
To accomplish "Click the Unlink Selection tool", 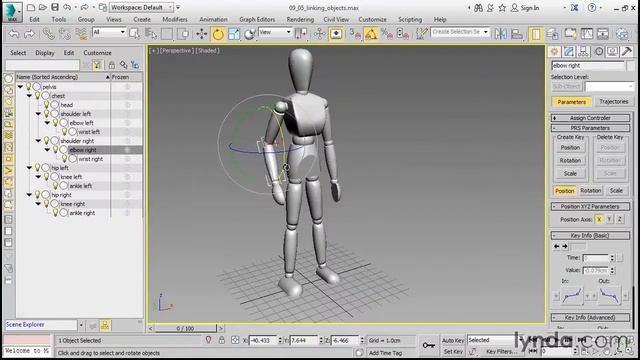I will [64, 34].
